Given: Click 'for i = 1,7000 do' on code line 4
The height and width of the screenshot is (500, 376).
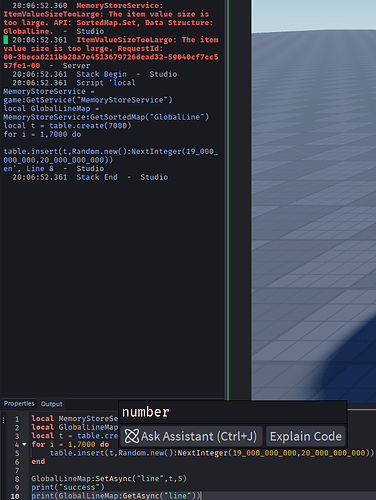Looking at the screenshot, I should pos(70,444).
